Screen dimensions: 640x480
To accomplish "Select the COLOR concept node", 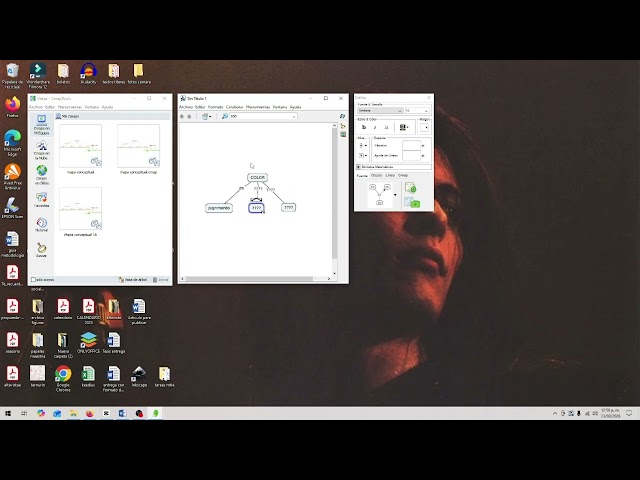I will coord(257,178).
